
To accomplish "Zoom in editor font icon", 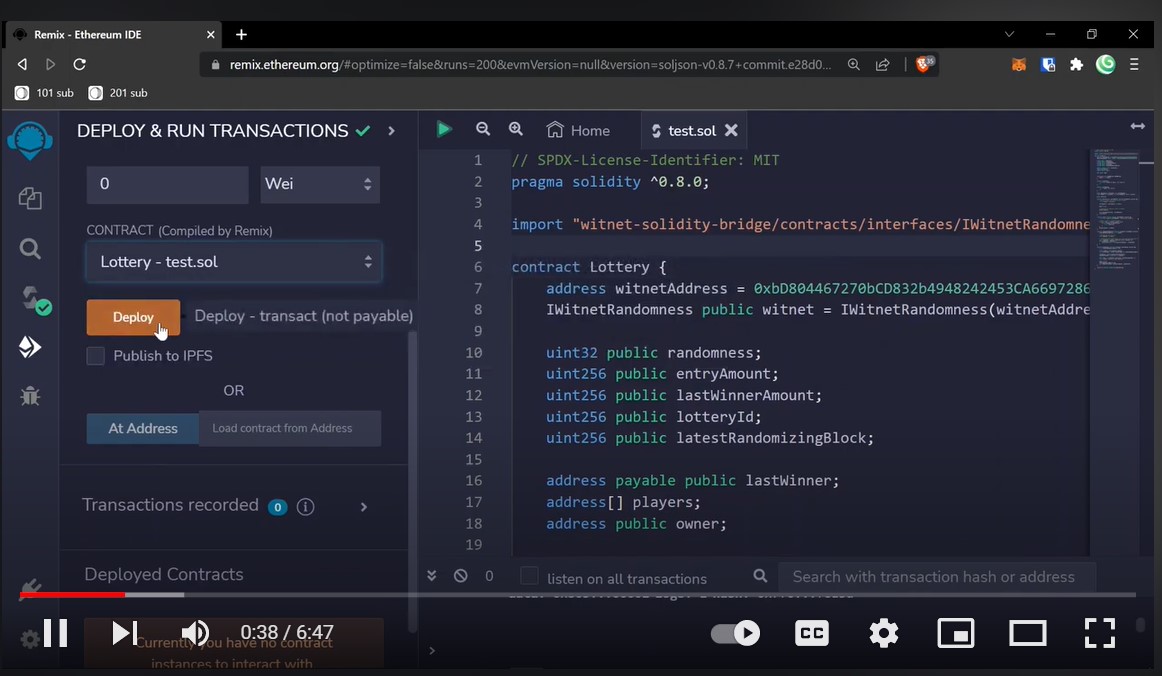I will 516,129.
